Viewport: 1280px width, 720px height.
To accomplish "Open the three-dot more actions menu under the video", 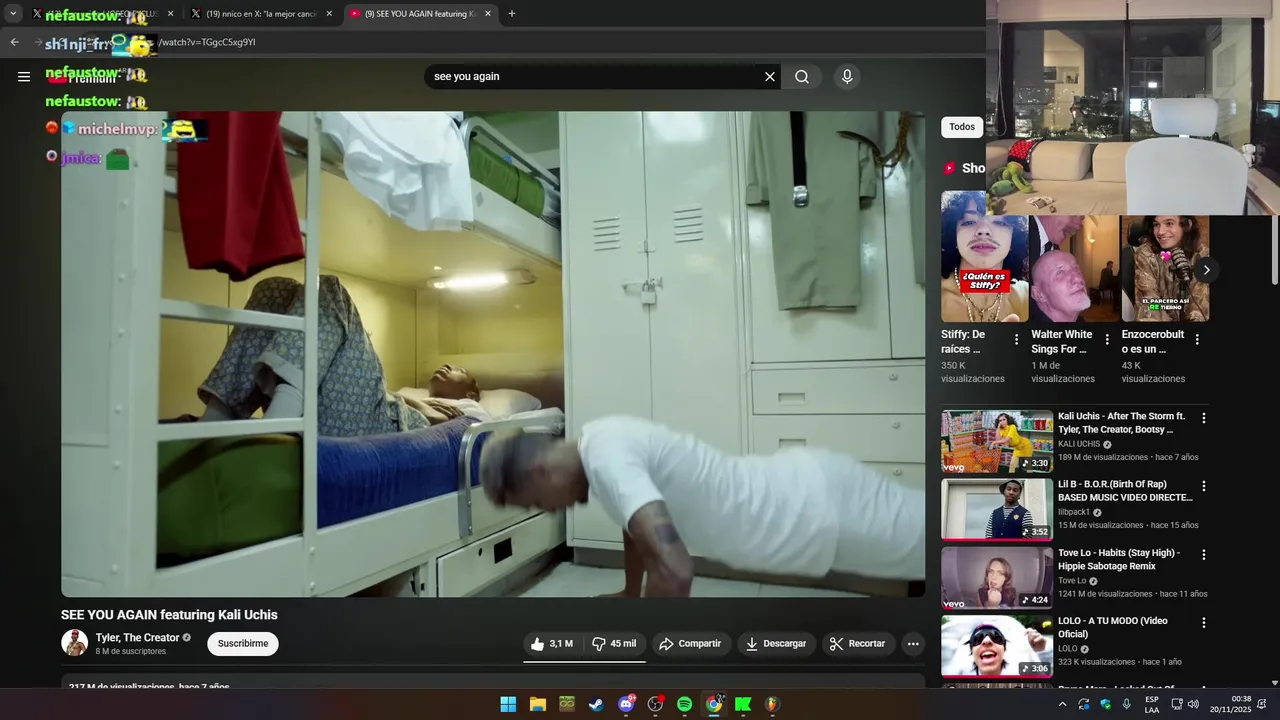I will (913, 644).
